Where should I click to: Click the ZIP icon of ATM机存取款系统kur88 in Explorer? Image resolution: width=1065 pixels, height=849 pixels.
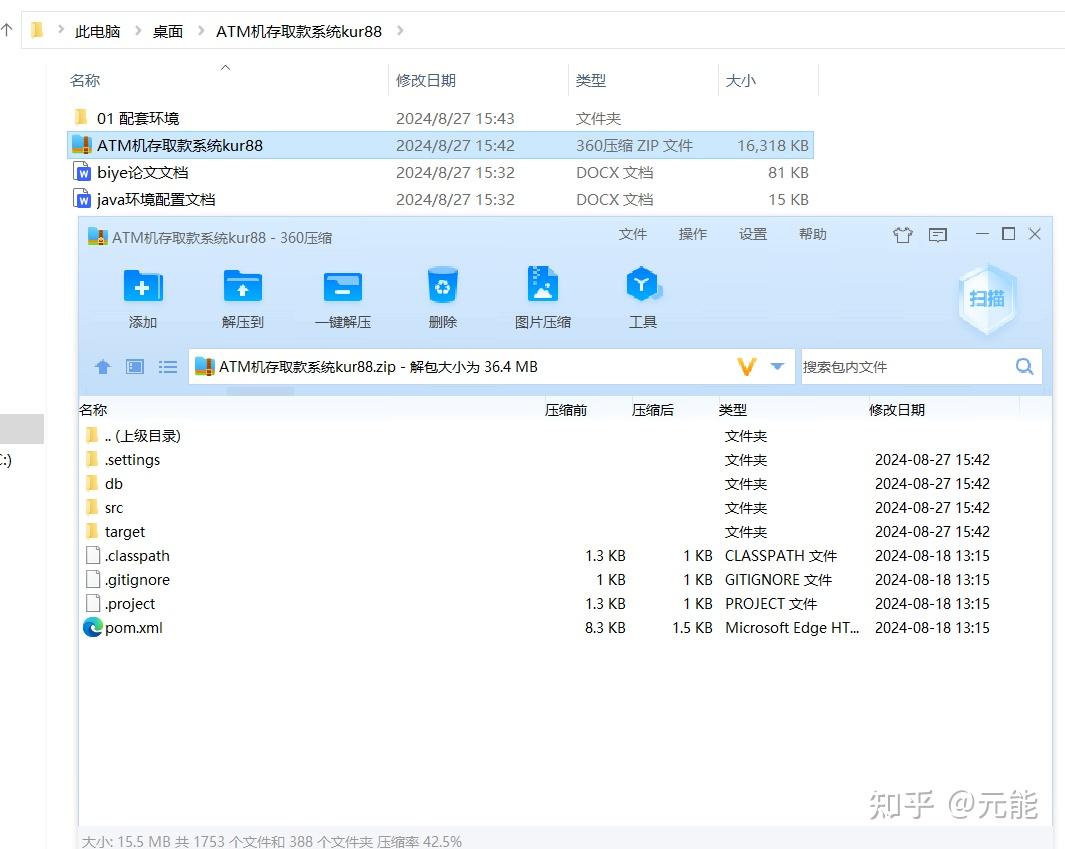[82, 145]
